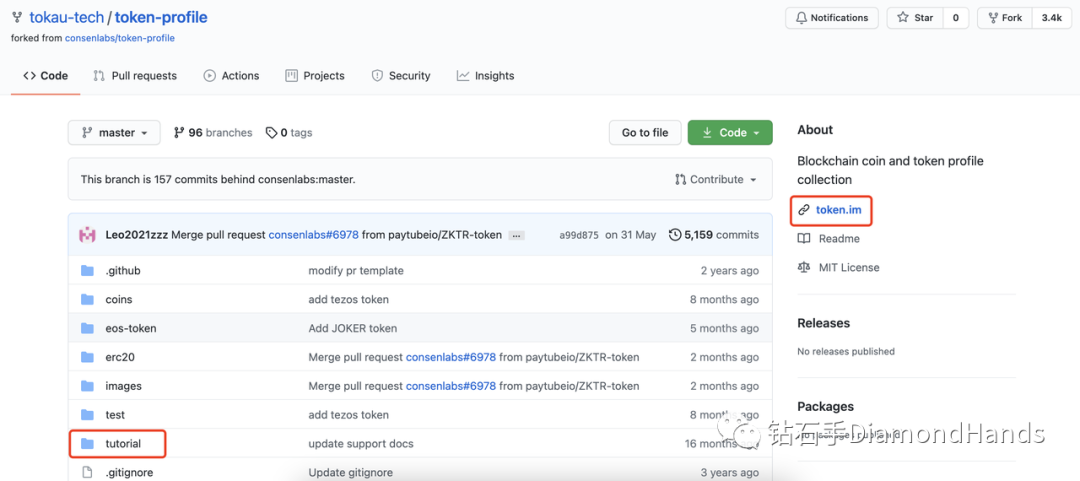The width and height of the screenshot is (1080, 481).
Task: View the Insights tab
Action: click(485, 76)
